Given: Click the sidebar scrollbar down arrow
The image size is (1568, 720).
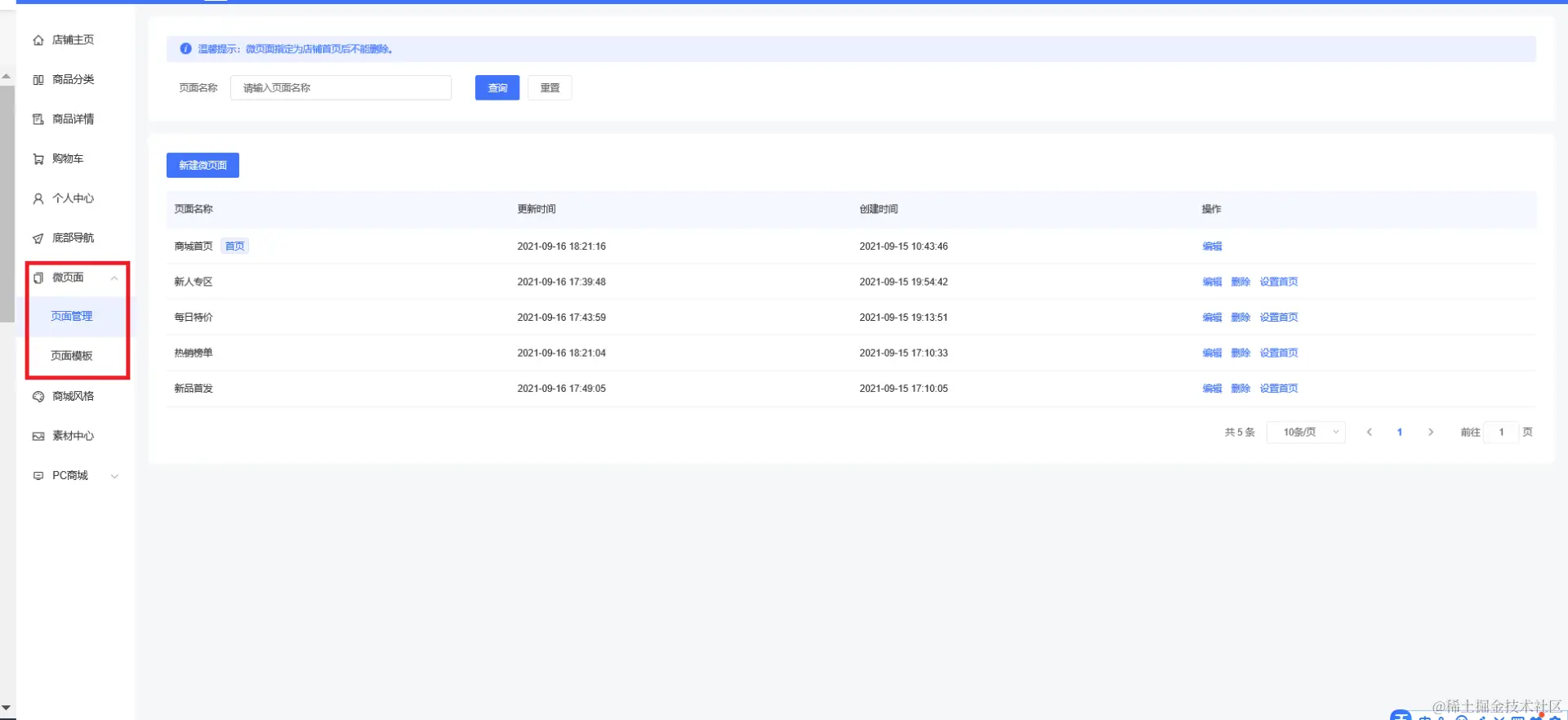Looking at the screenshot, I should (x=7, y=708).
